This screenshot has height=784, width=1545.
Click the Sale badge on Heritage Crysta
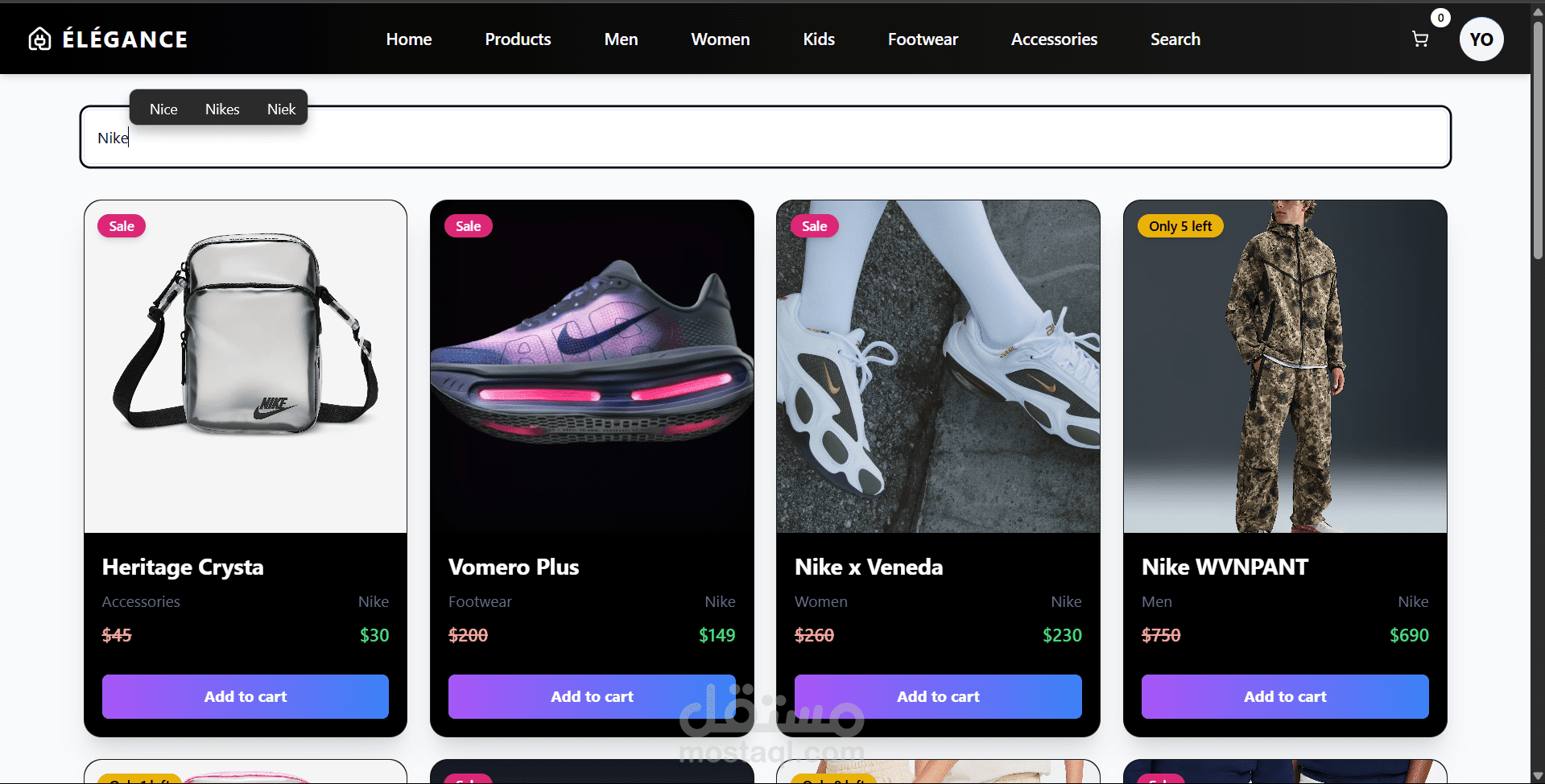point(122,226)
